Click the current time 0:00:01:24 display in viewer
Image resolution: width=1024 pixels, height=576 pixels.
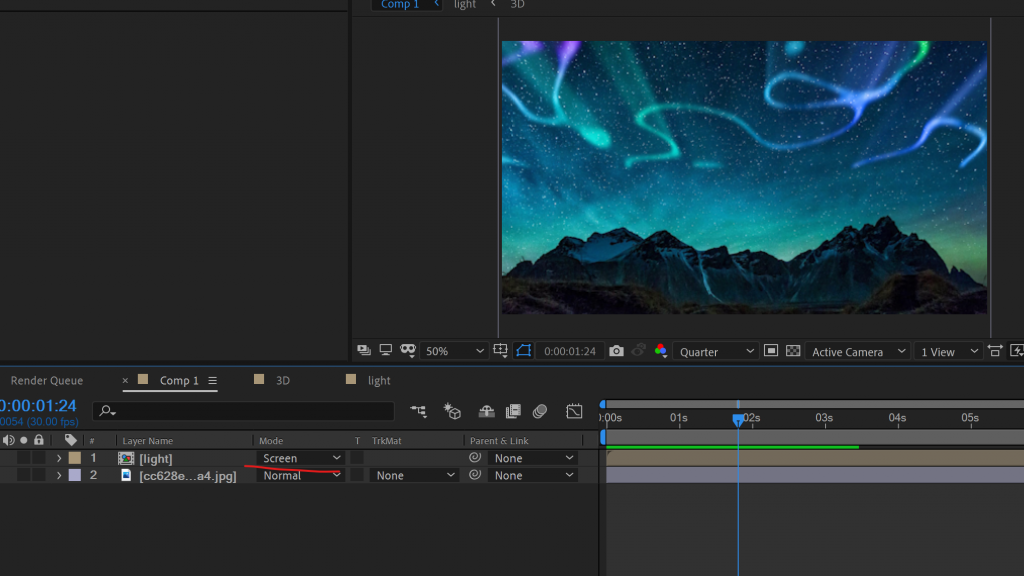tap(570, 351)
